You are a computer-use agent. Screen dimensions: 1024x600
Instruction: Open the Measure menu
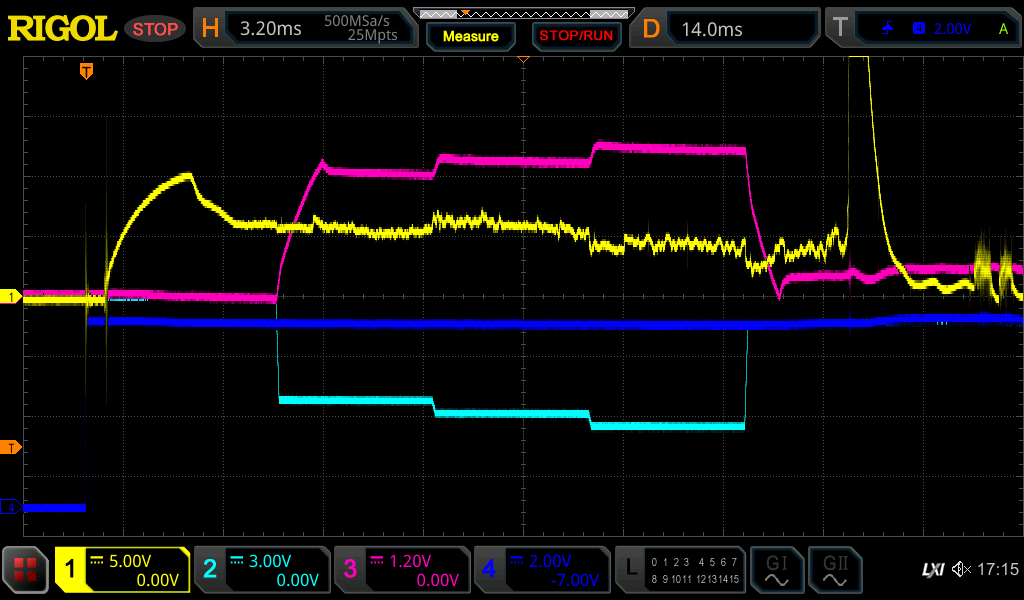pyautogui.click(x=470, y=36)
